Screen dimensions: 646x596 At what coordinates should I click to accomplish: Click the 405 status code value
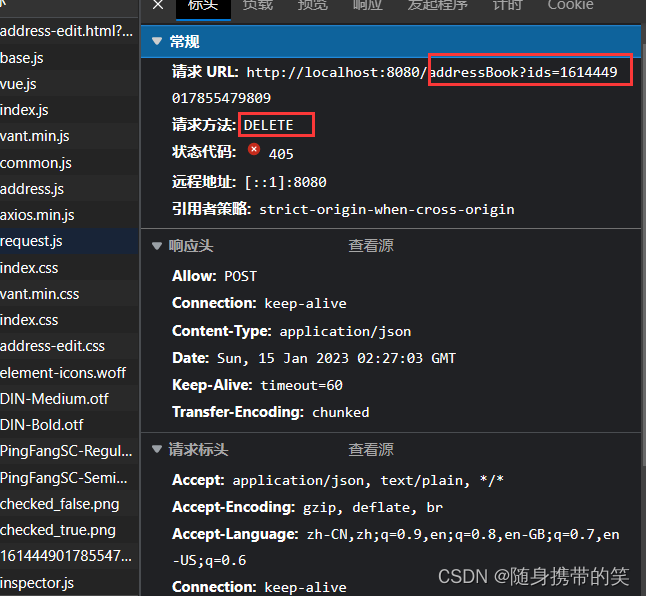(281, 154)
